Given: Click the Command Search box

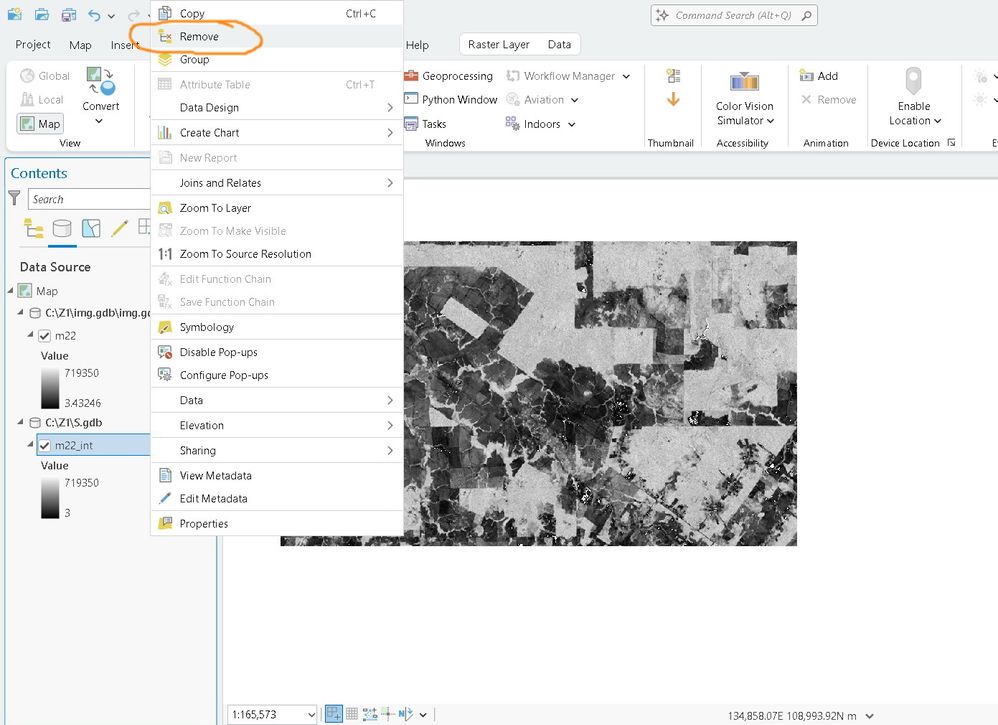Looking at the screenshot, I should 734,15.
